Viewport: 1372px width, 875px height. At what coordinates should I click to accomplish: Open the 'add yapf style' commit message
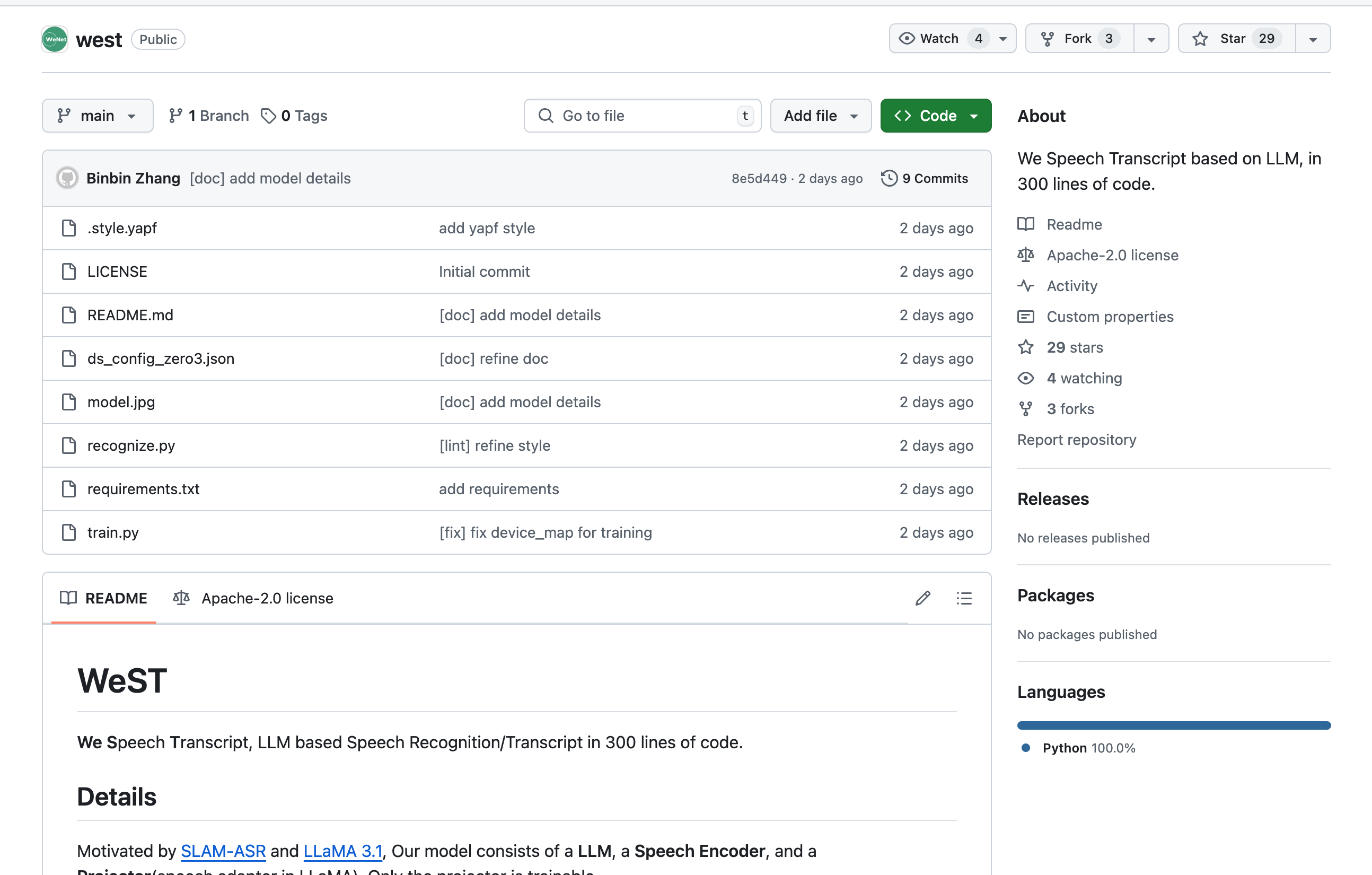coord(487,228)
